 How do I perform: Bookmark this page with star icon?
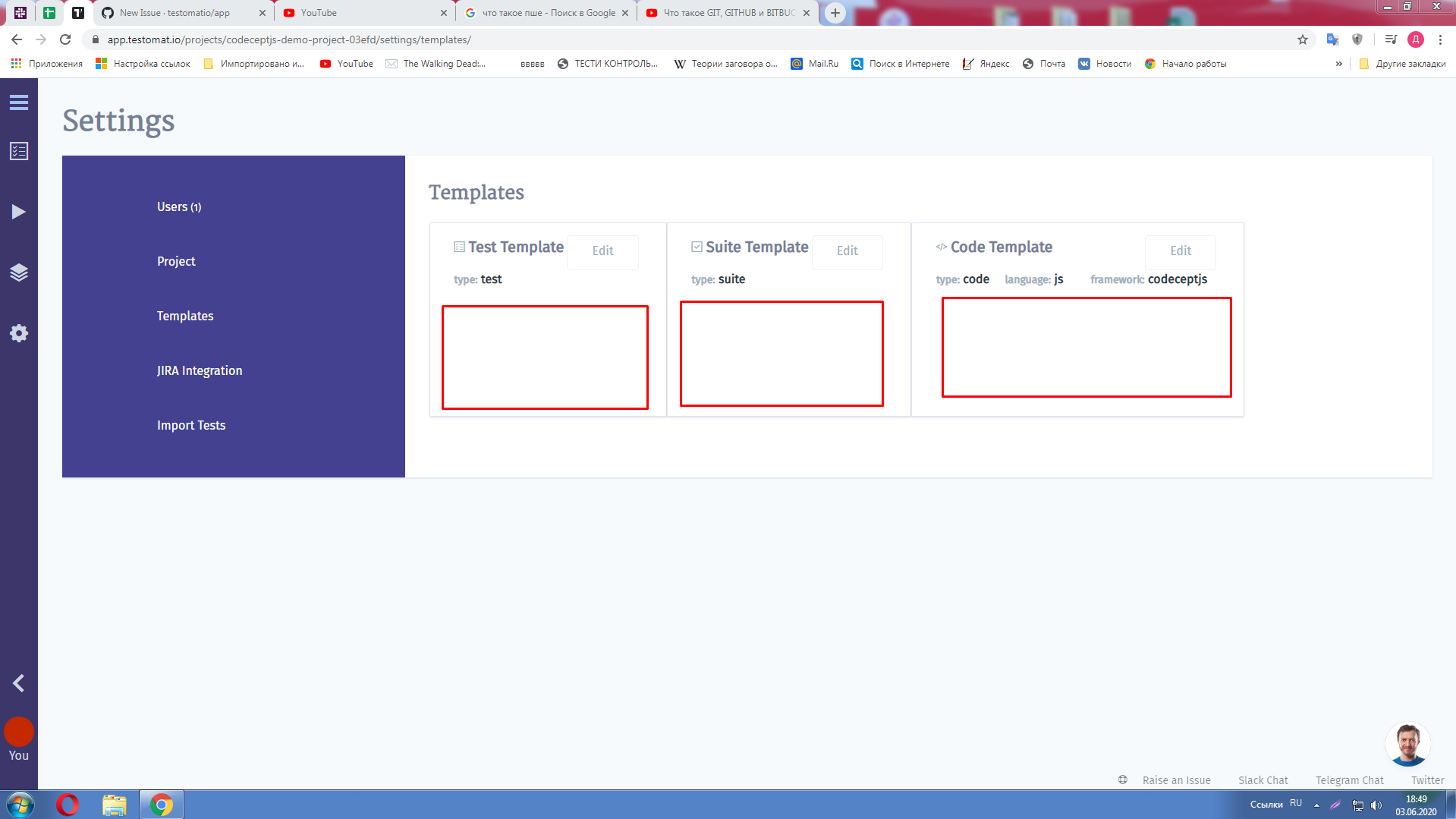tap(1303, 39)
